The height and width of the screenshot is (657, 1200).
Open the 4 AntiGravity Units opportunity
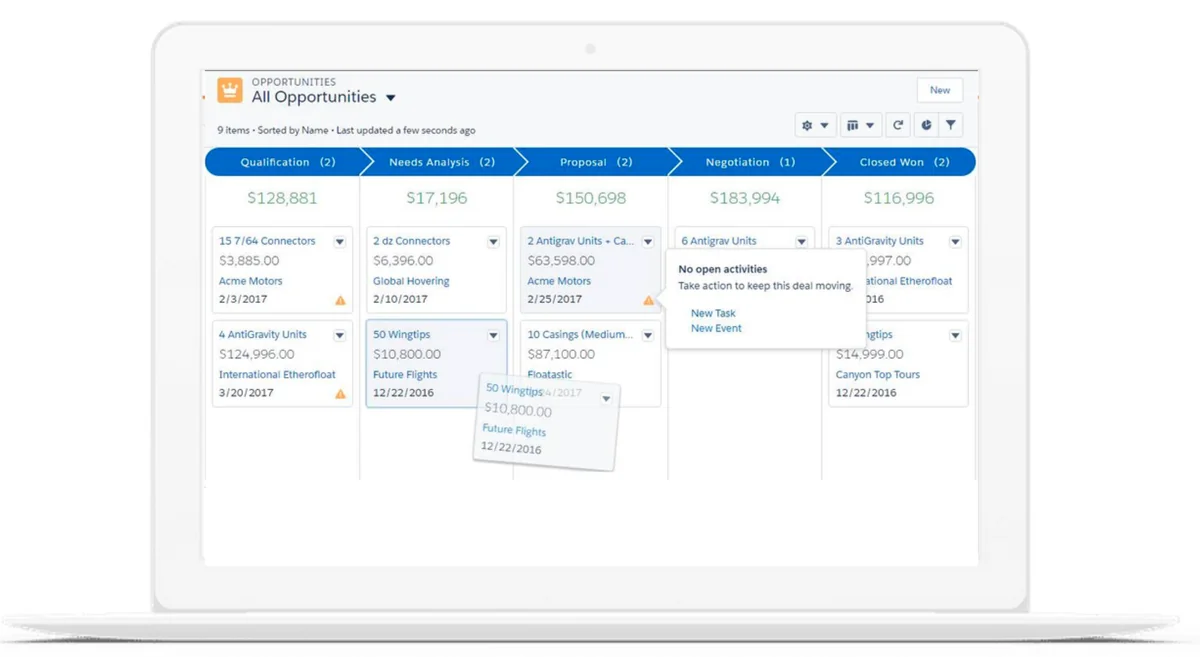[x=263, y=335]
